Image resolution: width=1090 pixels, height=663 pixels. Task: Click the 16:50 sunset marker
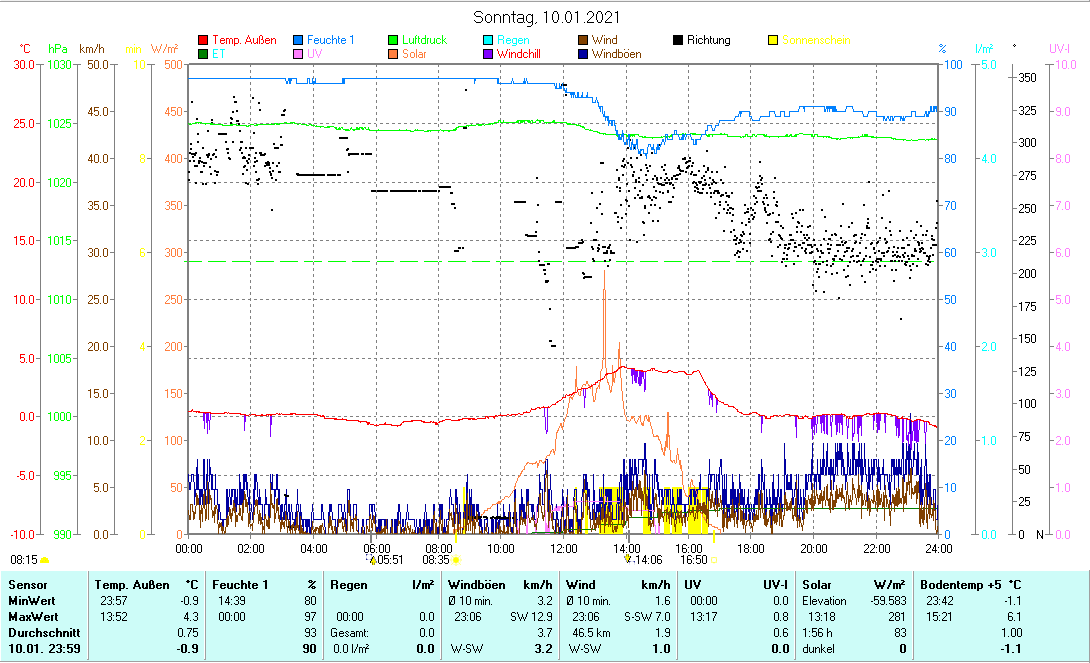click(714, 561)
